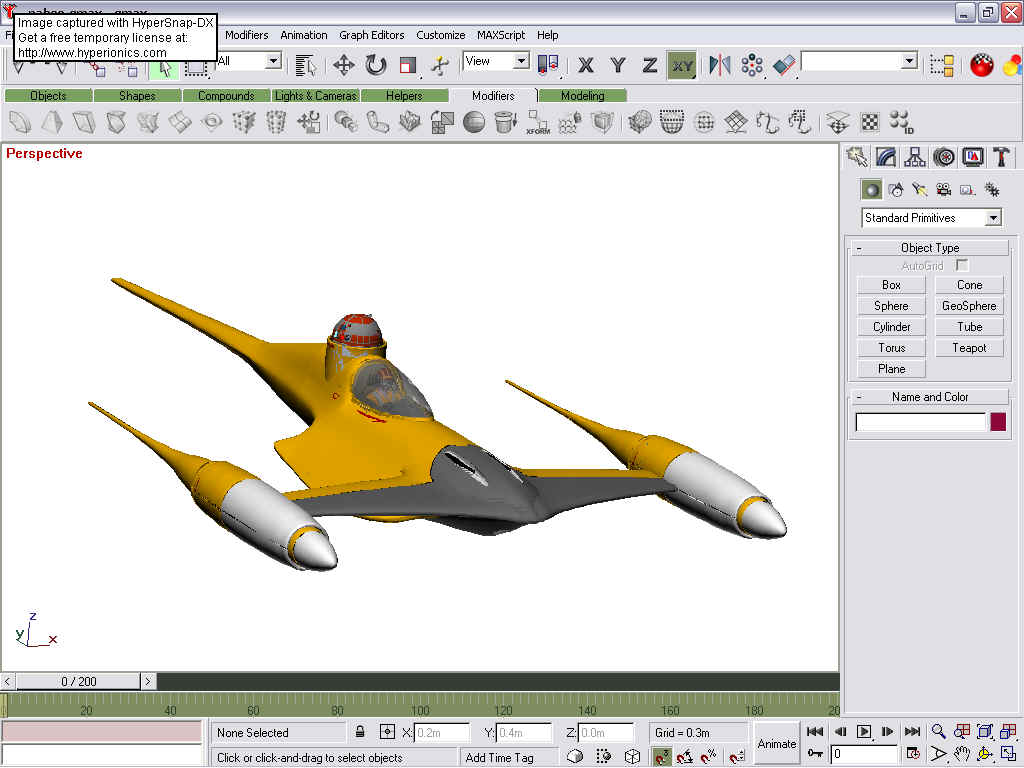The image size is (1024, 768).
Task: Open the Utilities panel with the hammer icon
Action: 1000,157
